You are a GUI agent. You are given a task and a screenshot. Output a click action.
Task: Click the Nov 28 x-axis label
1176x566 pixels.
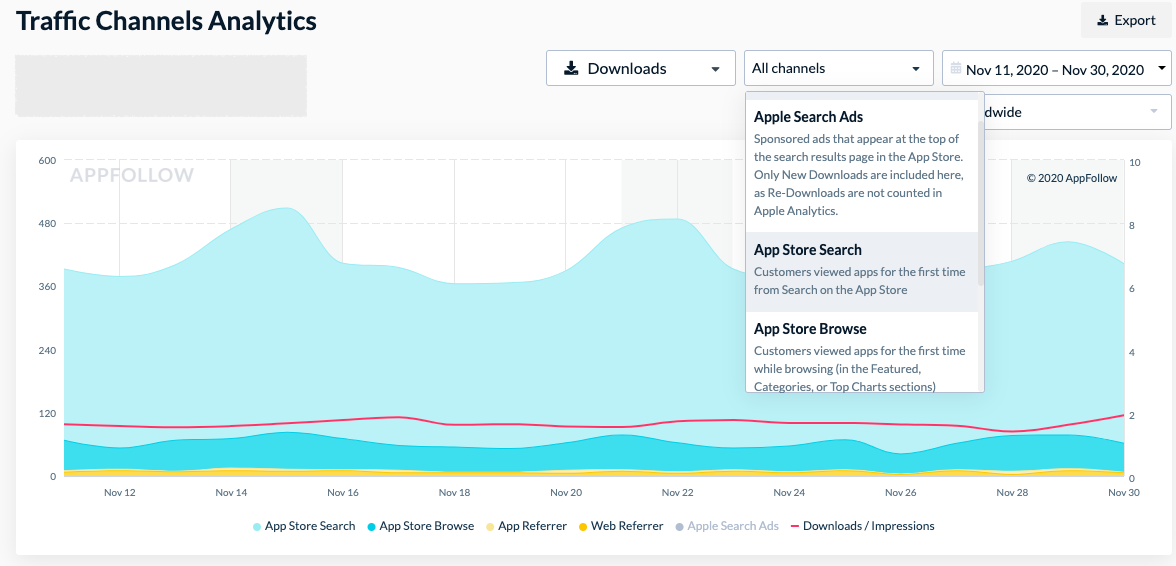pos(1012,493)
